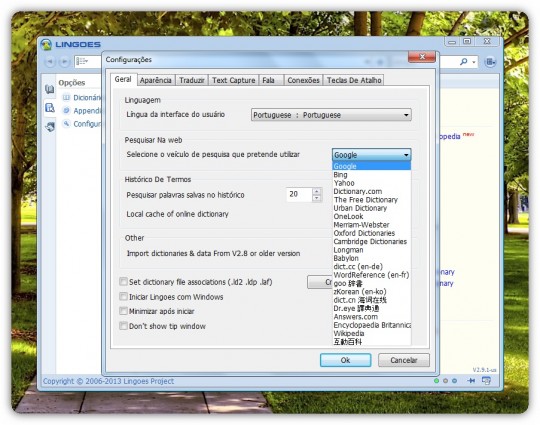Open the main menu icon at top right
540x425 pixels.
(x=490, y=62)
